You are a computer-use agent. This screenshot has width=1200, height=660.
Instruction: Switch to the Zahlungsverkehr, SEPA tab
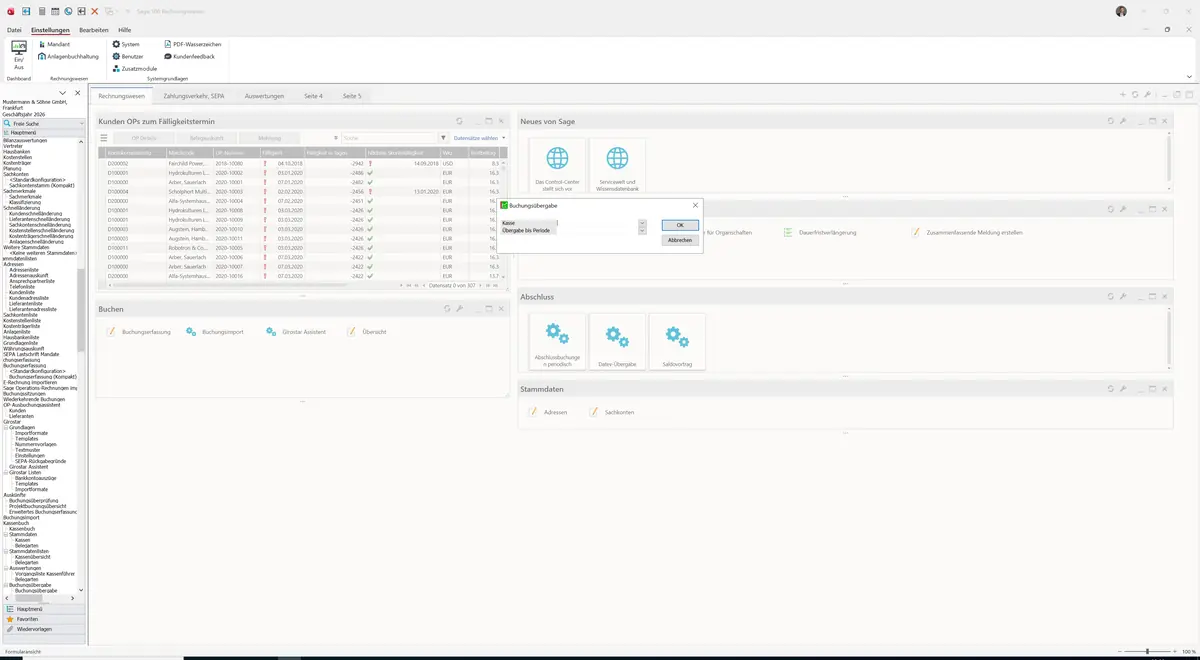[x=194, y=96]
